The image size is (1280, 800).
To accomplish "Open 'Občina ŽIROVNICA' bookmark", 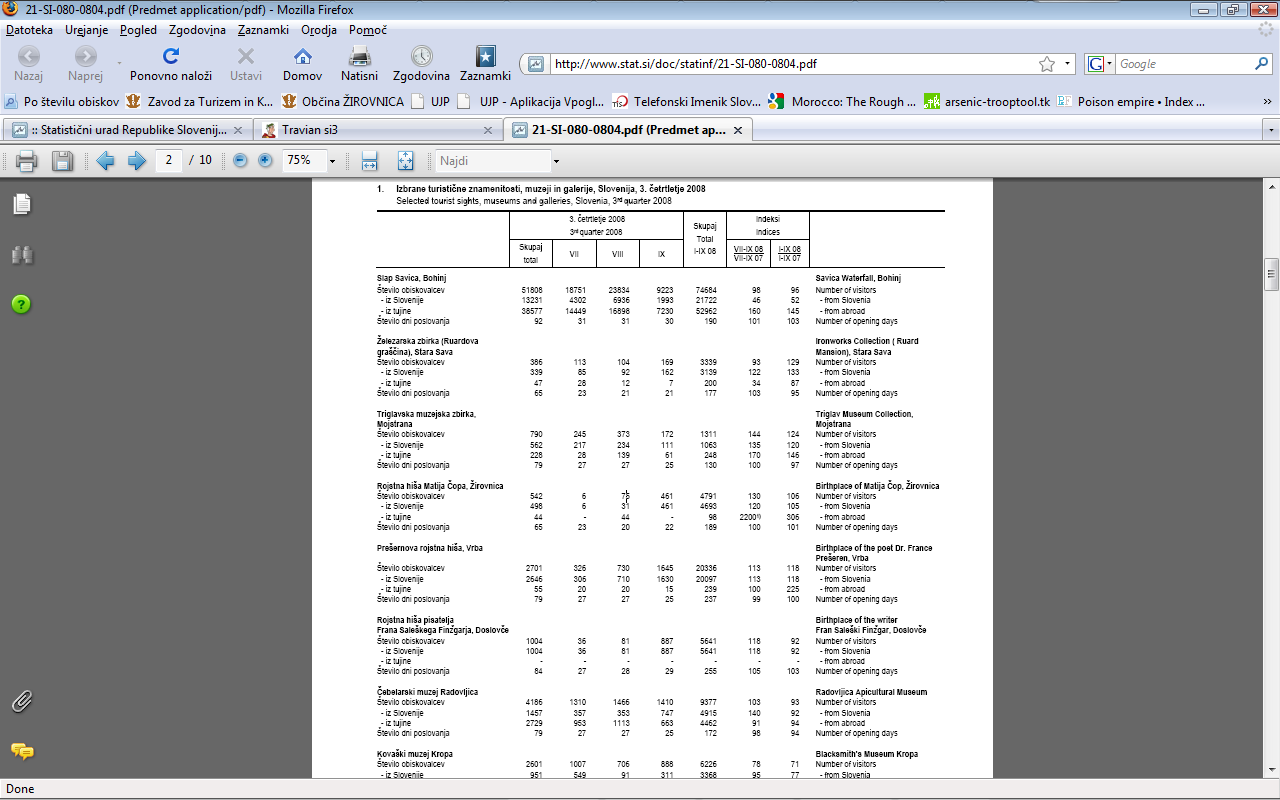I will point(342,101).
